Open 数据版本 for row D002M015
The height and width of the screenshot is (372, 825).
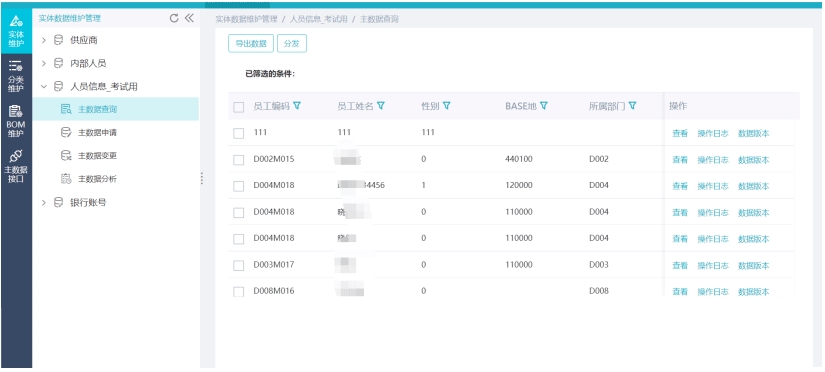click(753, 160)
